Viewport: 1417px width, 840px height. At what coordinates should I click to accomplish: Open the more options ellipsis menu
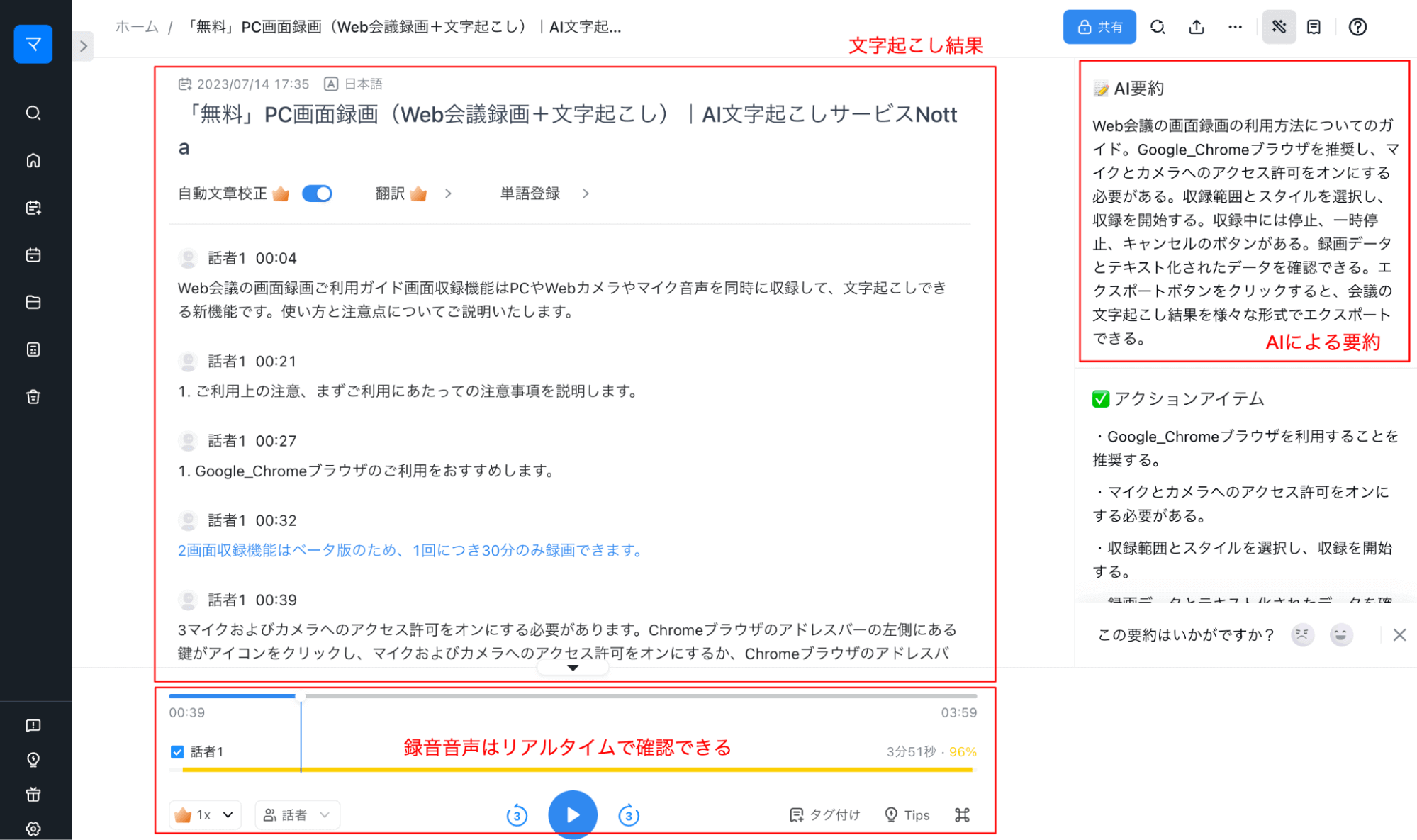point(1235,27)
